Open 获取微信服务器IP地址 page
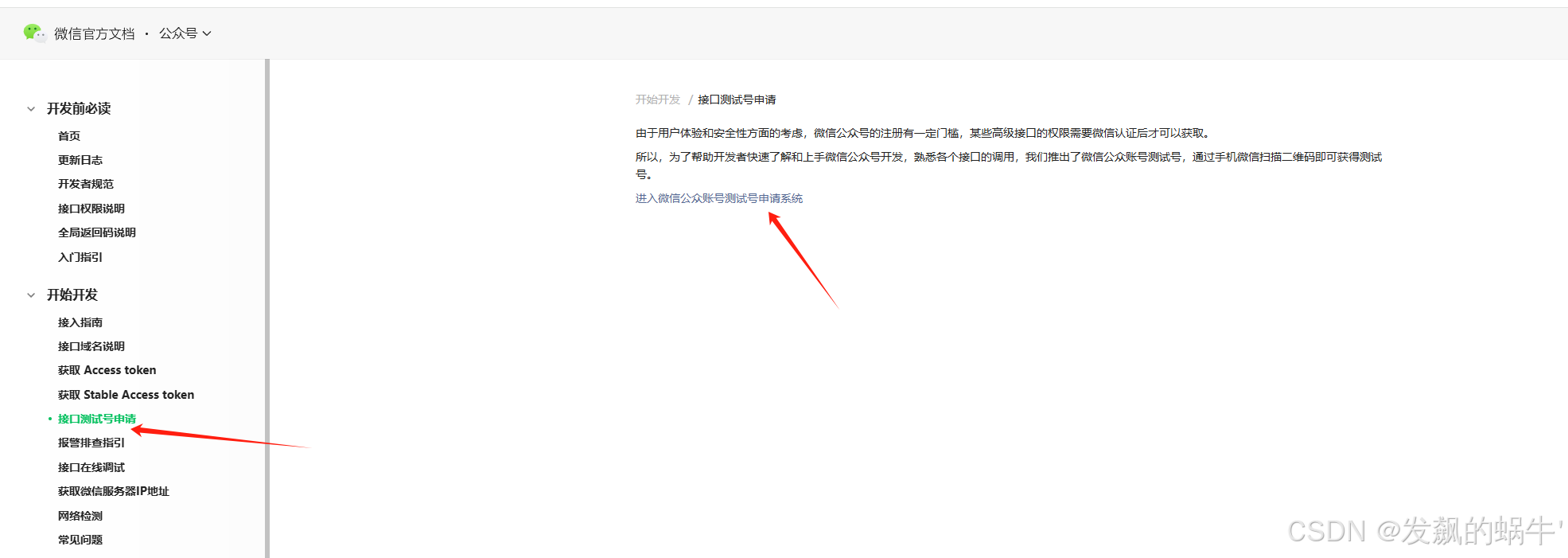The width and height of the screenshot is (1568, 558). point(114,491)
